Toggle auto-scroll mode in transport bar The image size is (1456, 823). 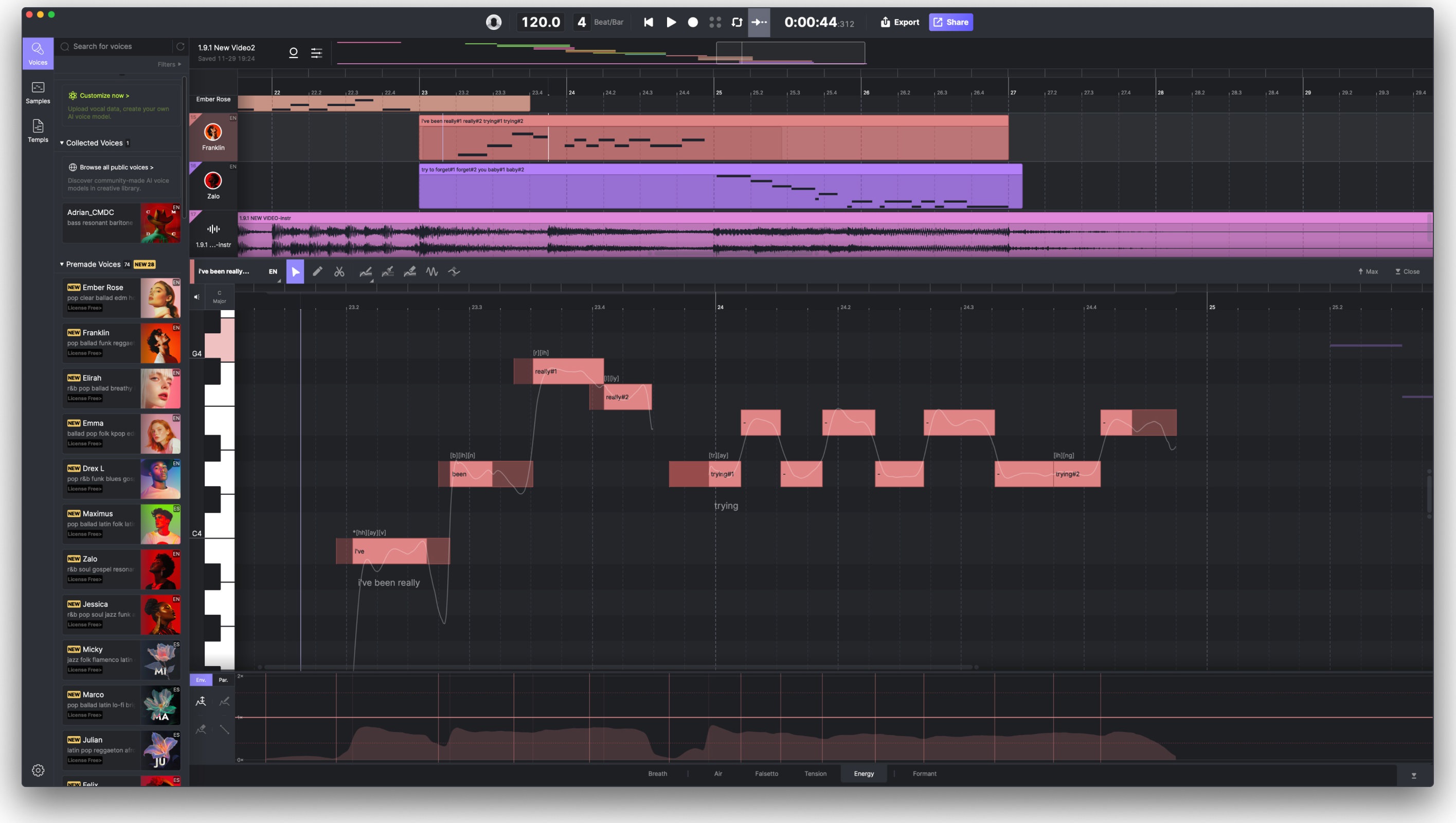[759, 22]
